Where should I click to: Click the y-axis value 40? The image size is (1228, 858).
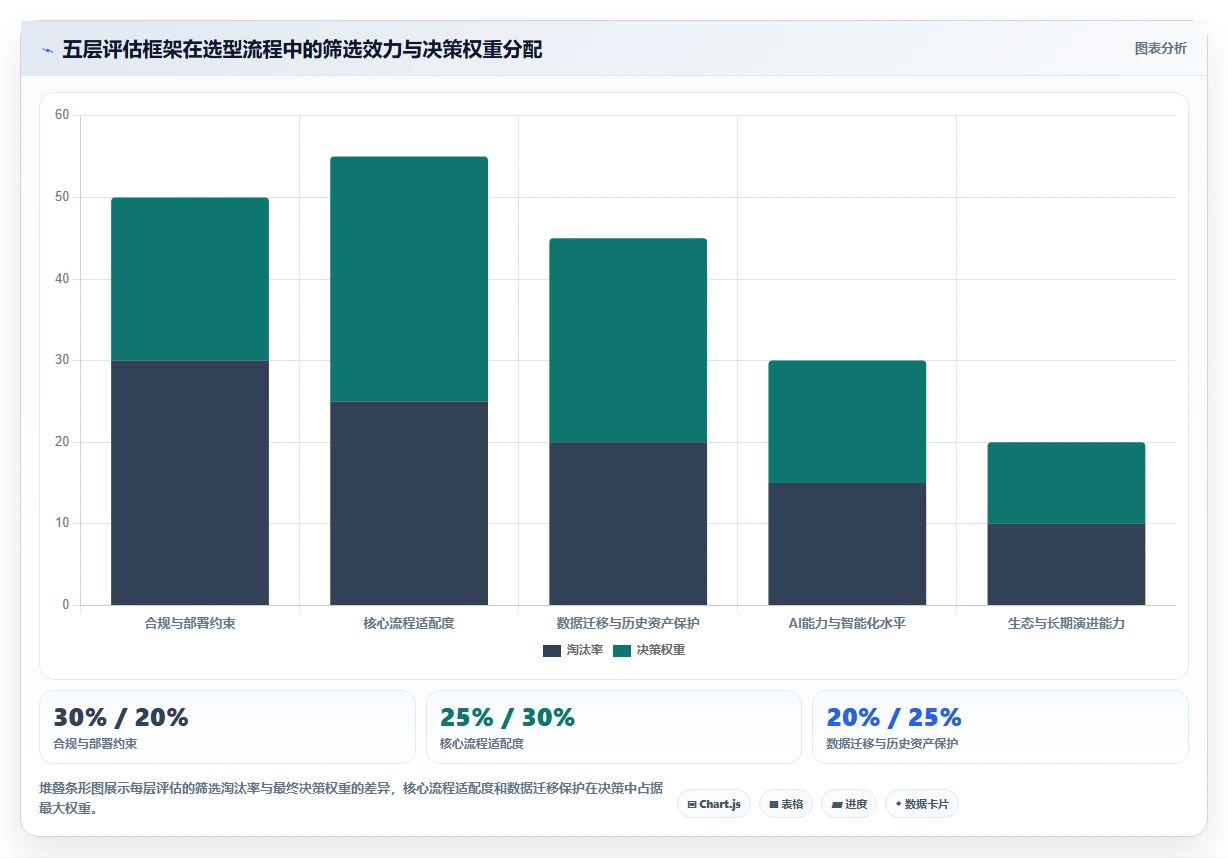[x=62, y=279]
